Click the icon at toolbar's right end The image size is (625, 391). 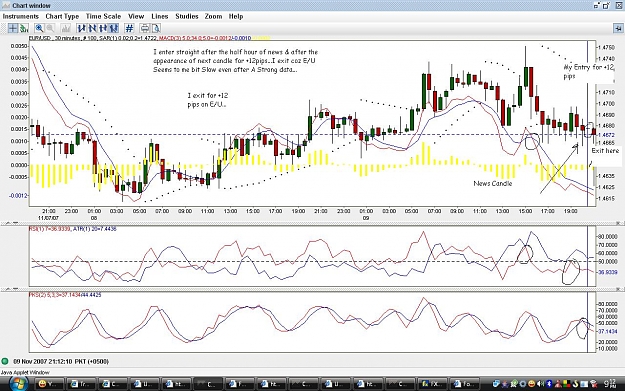[618, 28]
